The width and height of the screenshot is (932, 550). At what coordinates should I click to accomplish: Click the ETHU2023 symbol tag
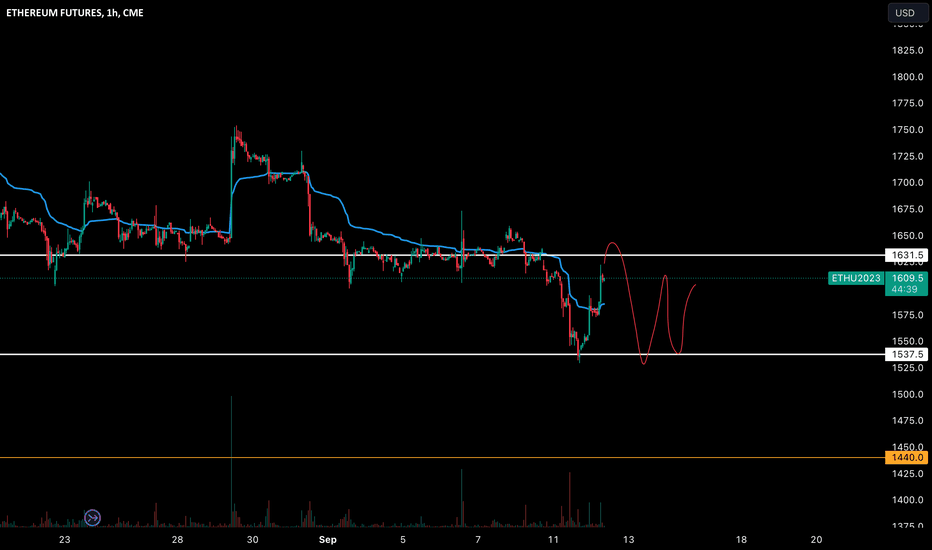click(856, 278)
